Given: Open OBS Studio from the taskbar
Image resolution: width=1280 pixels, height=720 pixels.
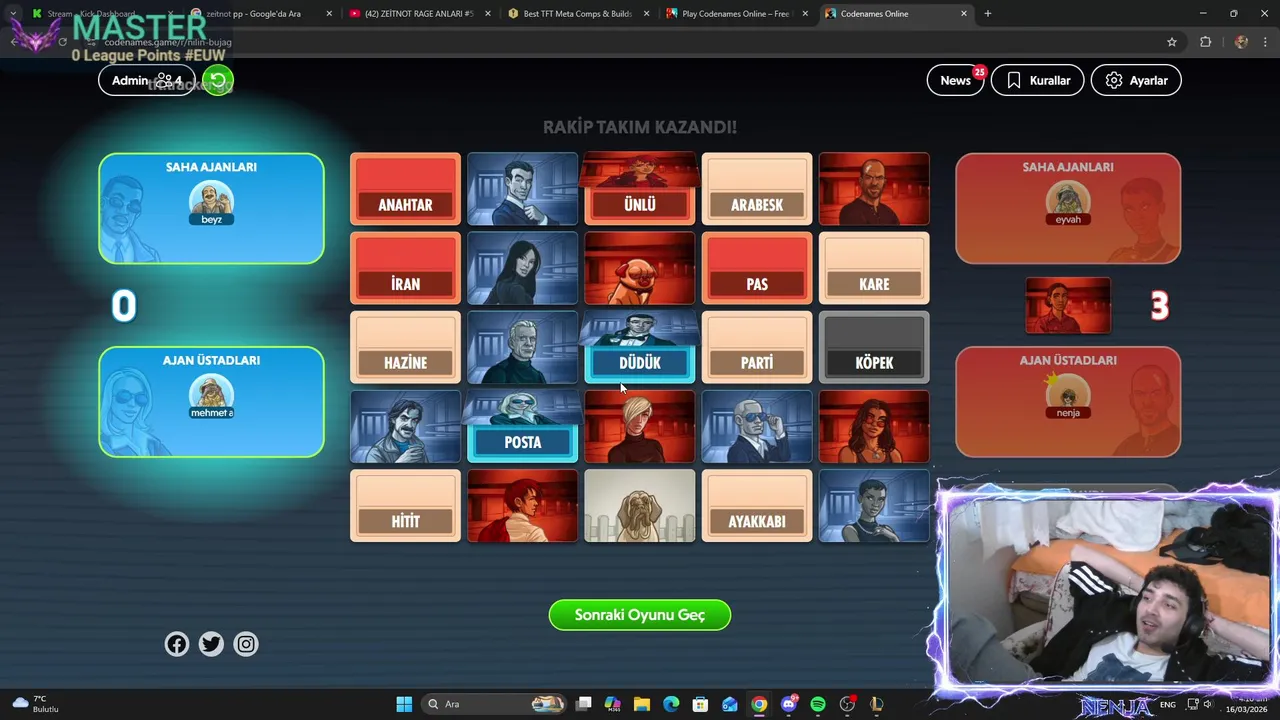Looking at the screenshot, I should (x=847, y=704).
